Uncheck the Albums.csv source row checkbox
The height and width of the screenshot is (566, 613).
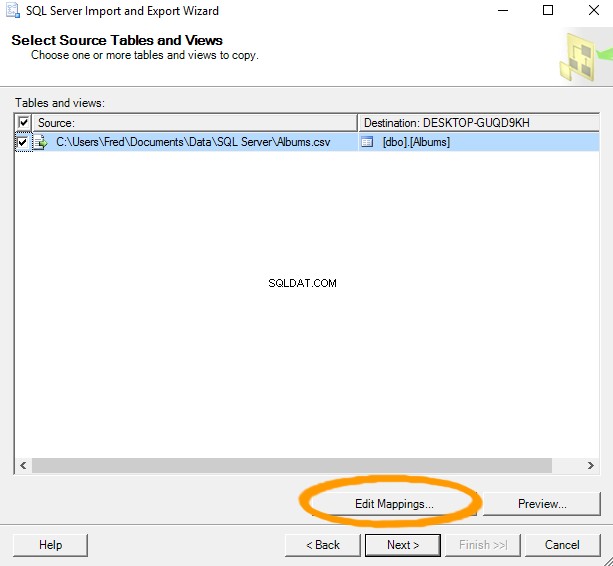coord(23,142)
